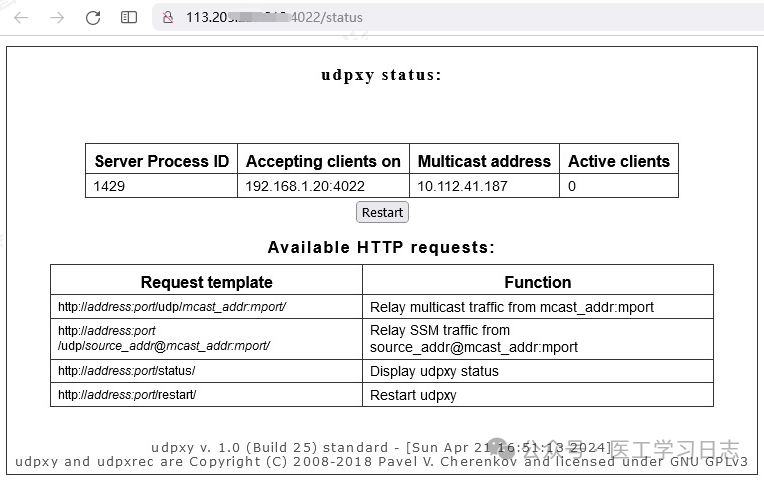Image resolution: width=764 pixels, height=480 pixels.
Task: Select the udp/mcast_addr:mport template row
Action: click(x=207, y=307)
